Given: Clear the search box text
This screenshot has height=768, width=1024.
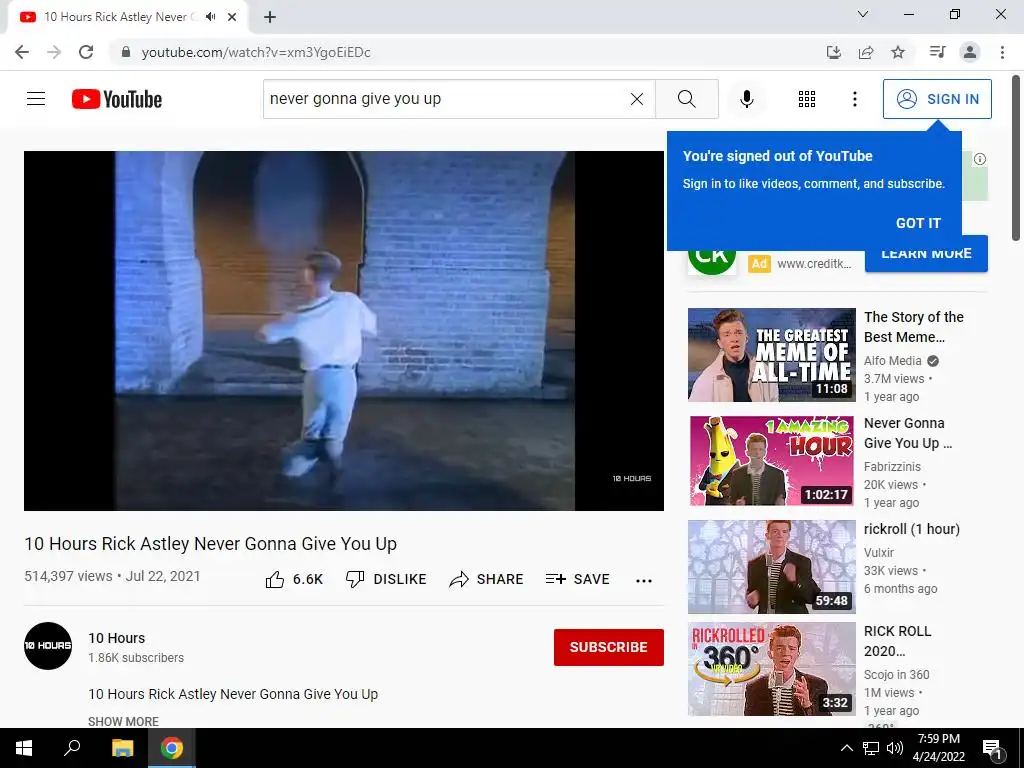Looking at the screenshot, I should tap(637, 99).
